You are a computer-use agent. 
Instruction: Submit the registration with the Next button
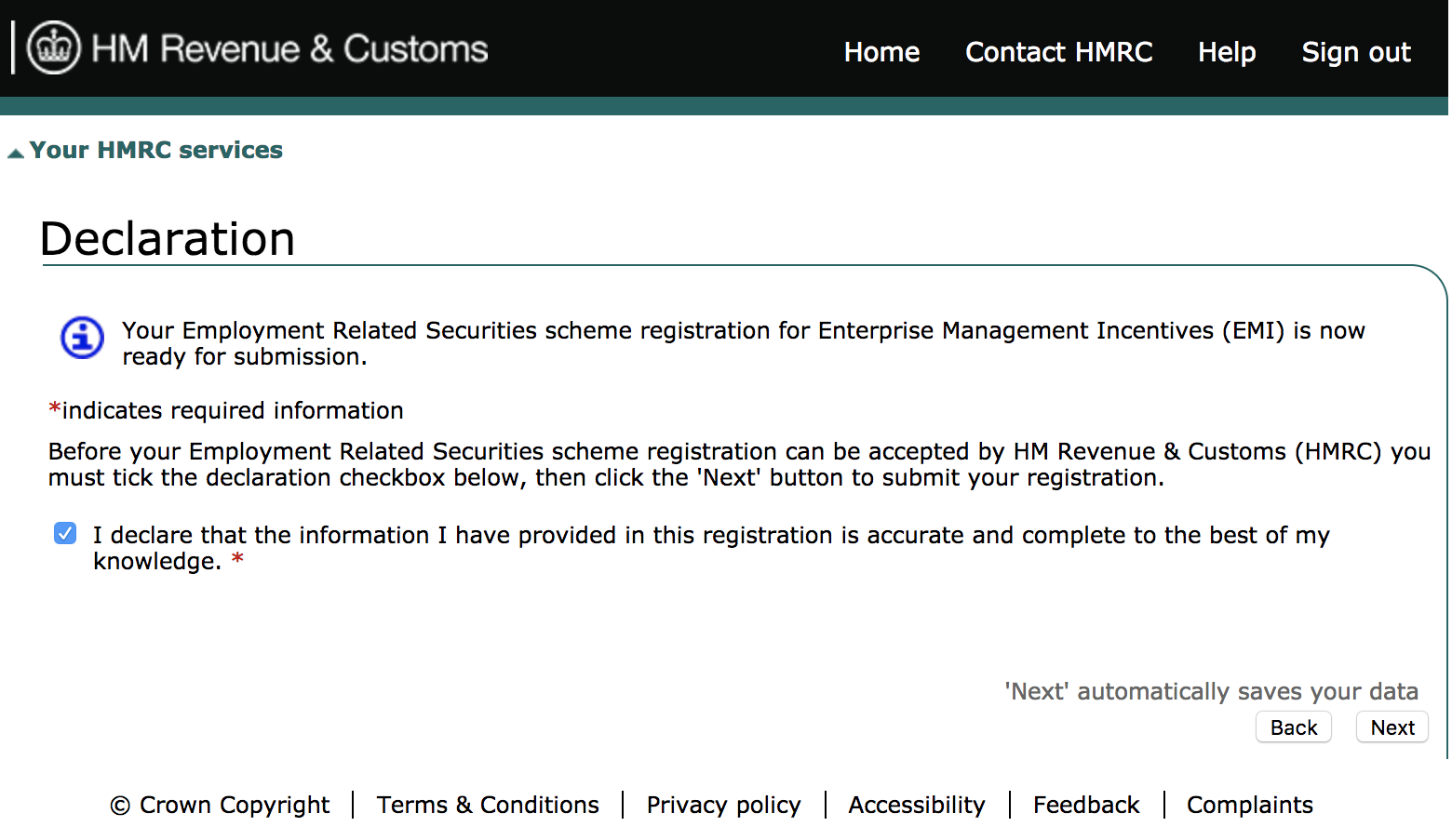[x=1391, y=727]
